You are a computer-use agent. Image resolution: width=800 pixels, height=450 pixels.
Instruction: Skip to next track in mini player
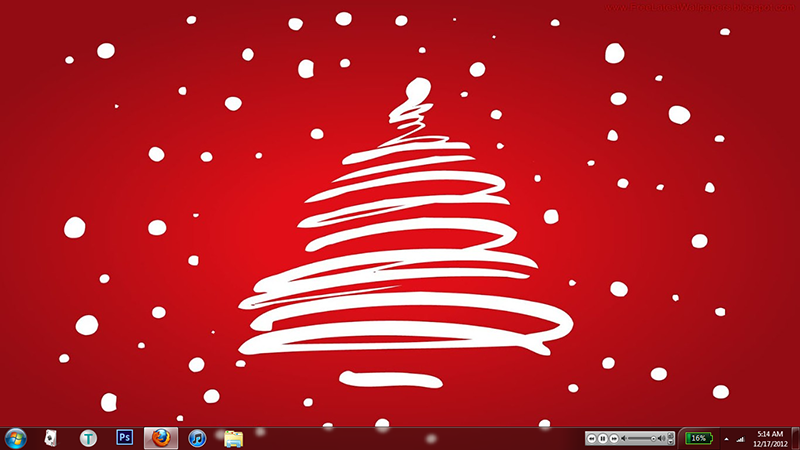pos(613,439)
